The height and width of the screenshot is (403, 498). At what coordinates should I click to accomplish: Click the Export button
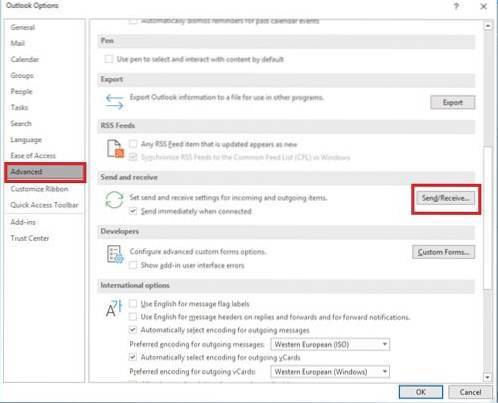(x=453, y=102)
